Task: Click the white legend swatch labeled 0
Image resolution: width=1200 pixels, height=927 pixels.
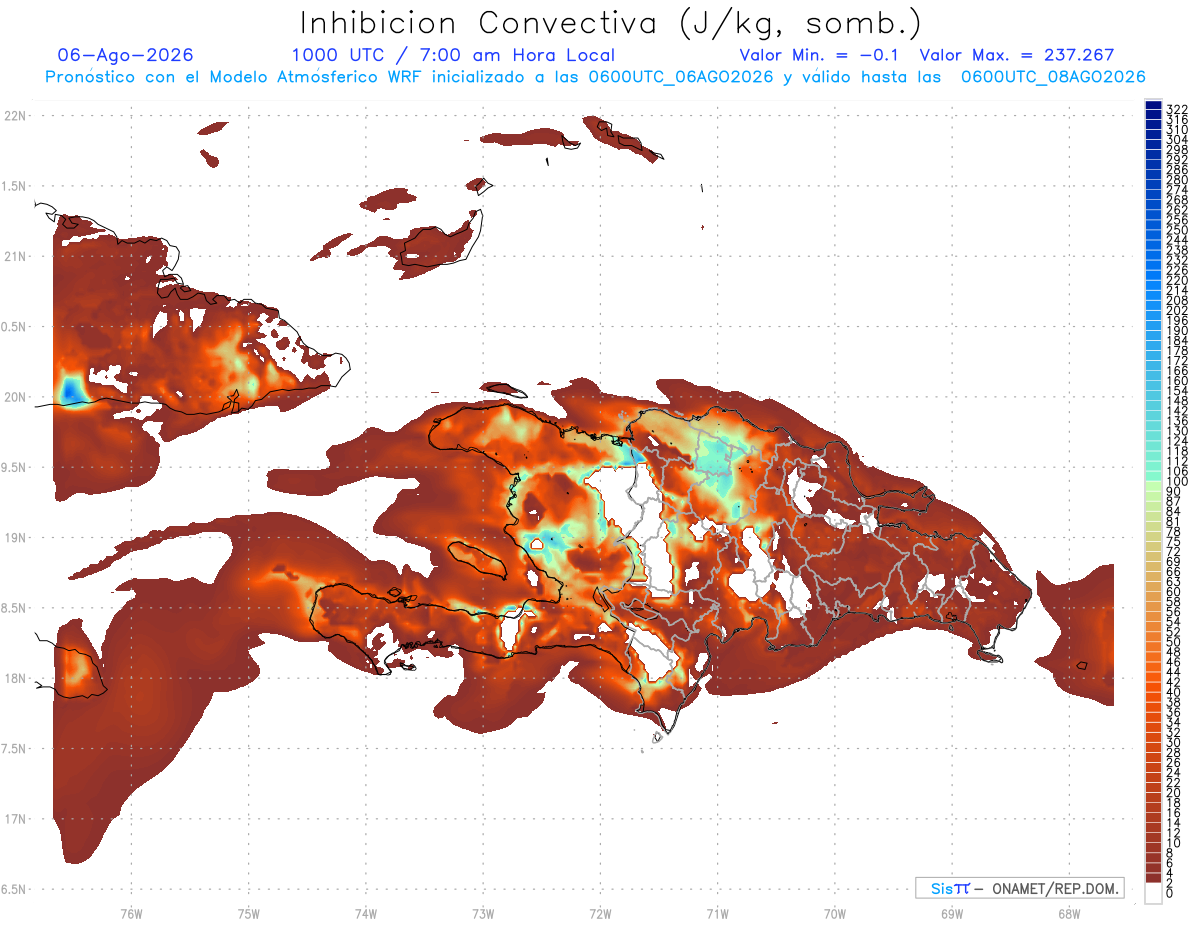Action: [1153, 895]
